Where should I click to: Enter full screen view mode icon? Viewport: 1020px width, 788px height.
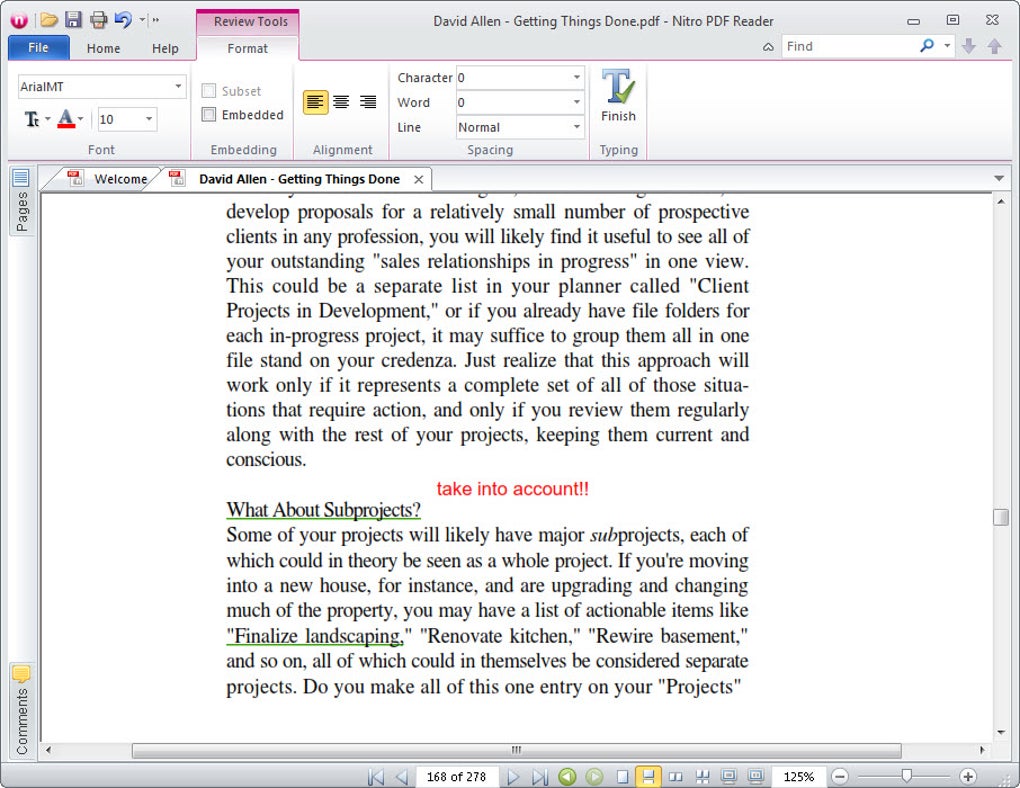pyautogui.click(x=729, y=777)
